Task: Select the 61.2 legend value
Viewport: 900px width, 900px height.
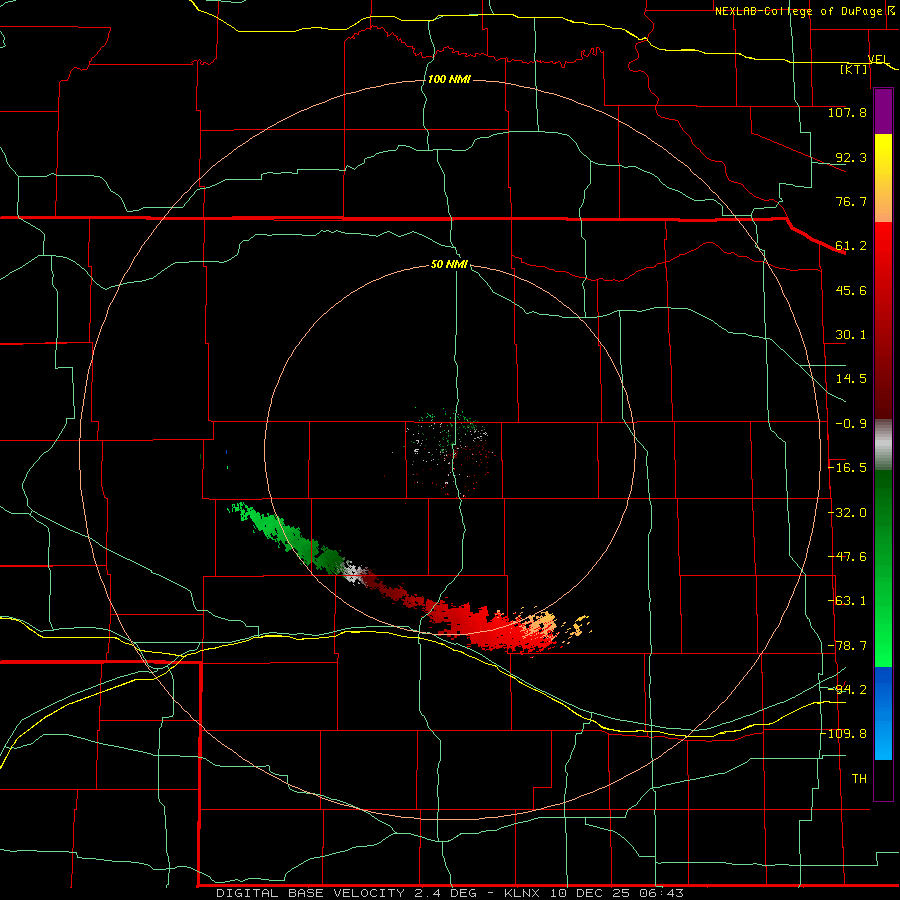Action: 851,246
